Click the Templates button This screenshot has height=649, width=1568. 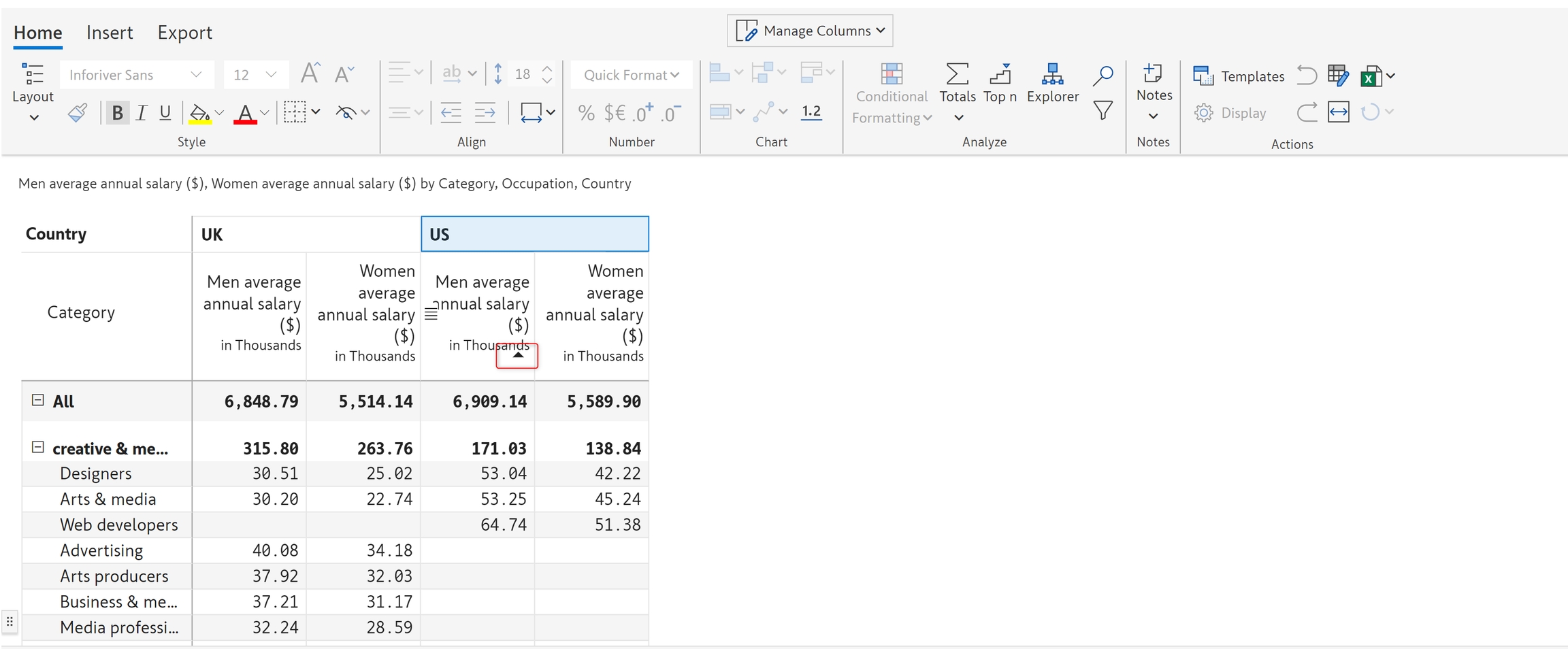pos(1239,76)
